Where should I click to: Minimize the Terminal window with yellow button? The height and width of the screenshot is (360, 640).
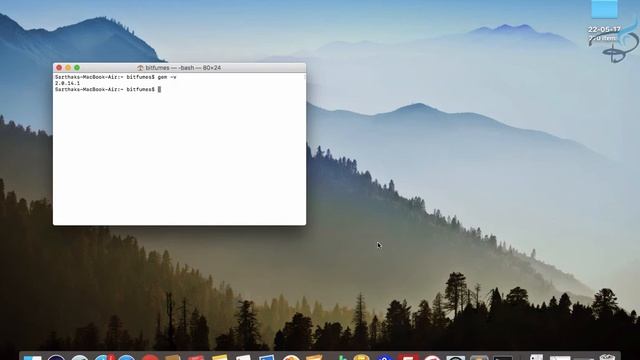(x=68, y=68)
